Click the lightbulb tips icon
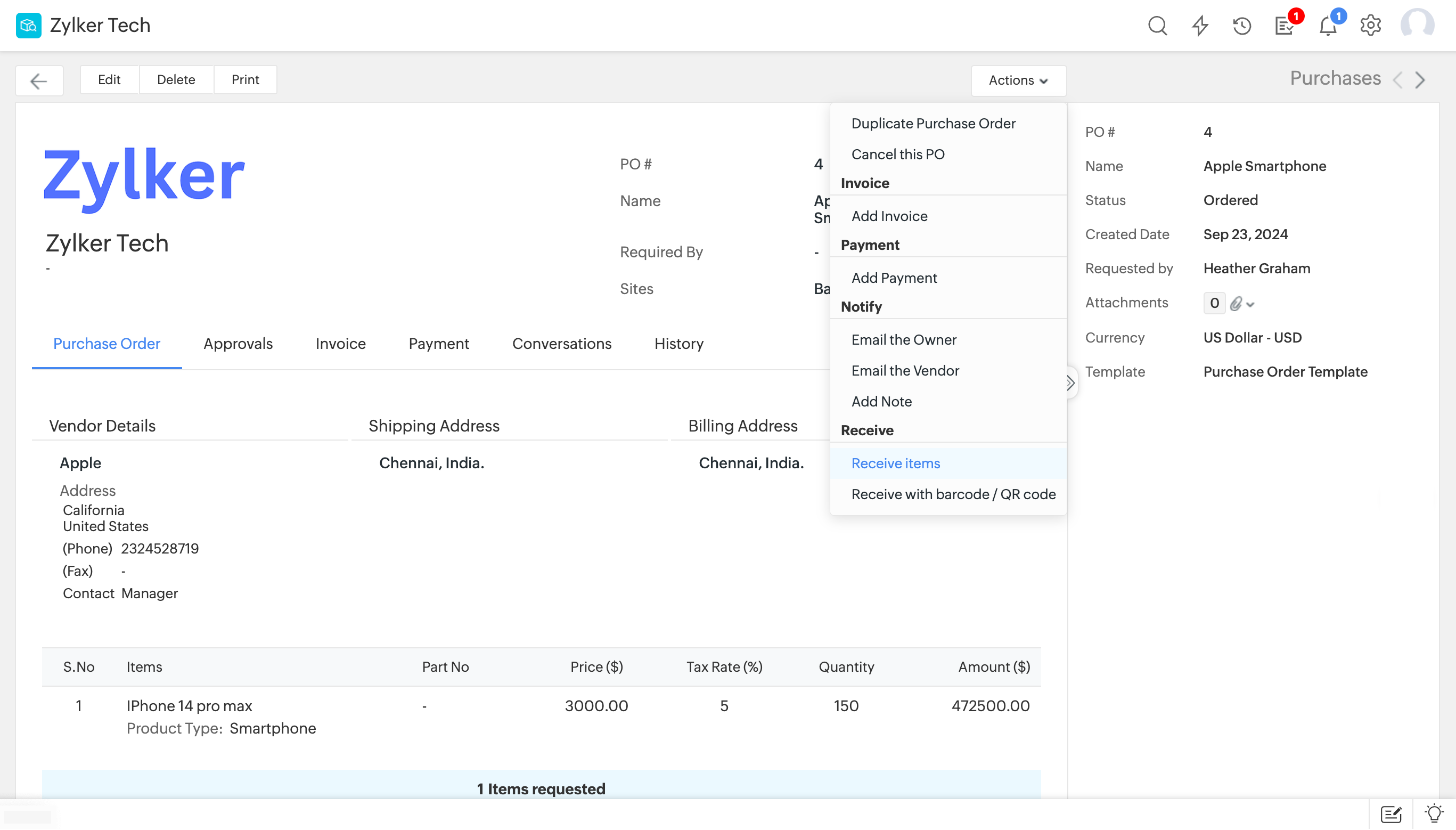1456x830 pixels. [x=1434, y=813]
